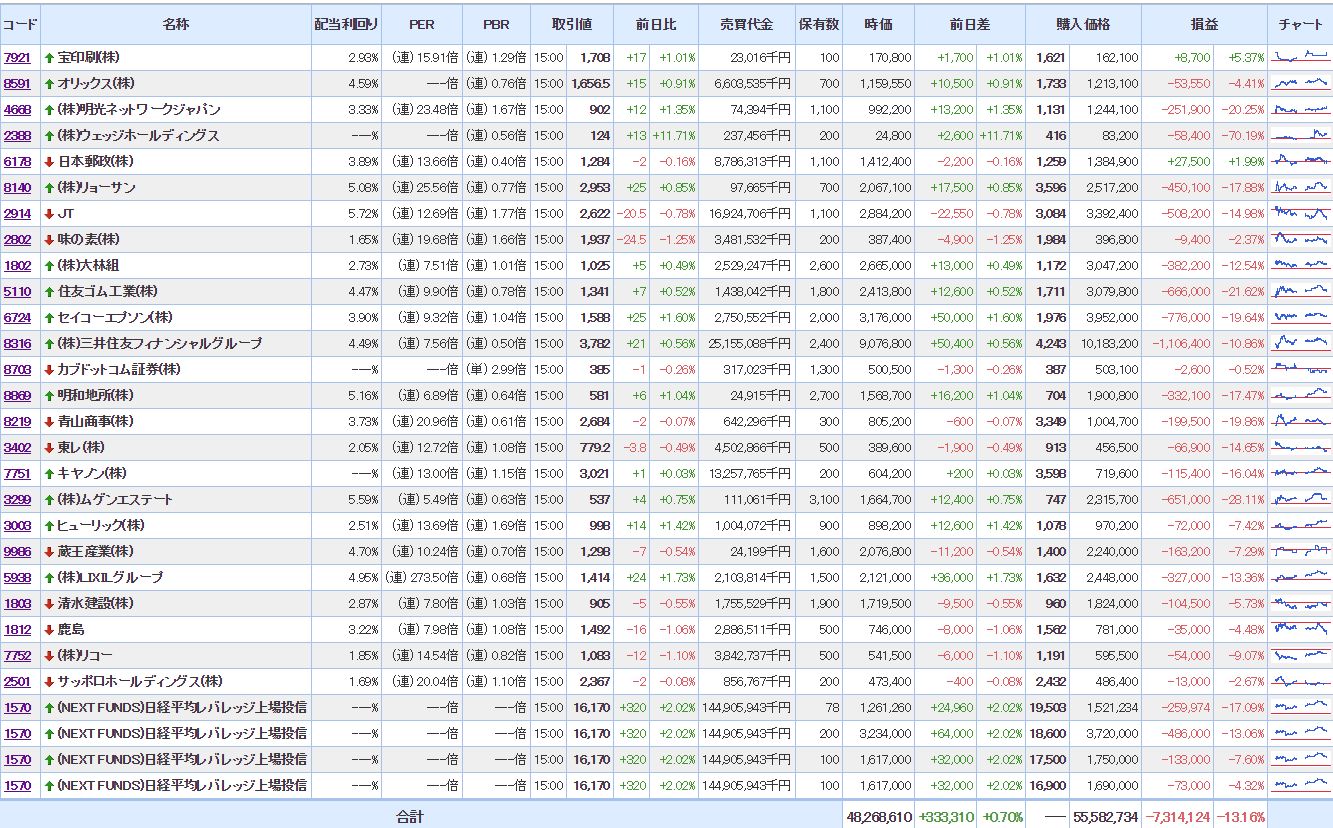This screenshot has width=1333, height=828.
Task: Click the green up arrow beside オリックス(株)
Action: pyautogui.click(x=49, y=84)
